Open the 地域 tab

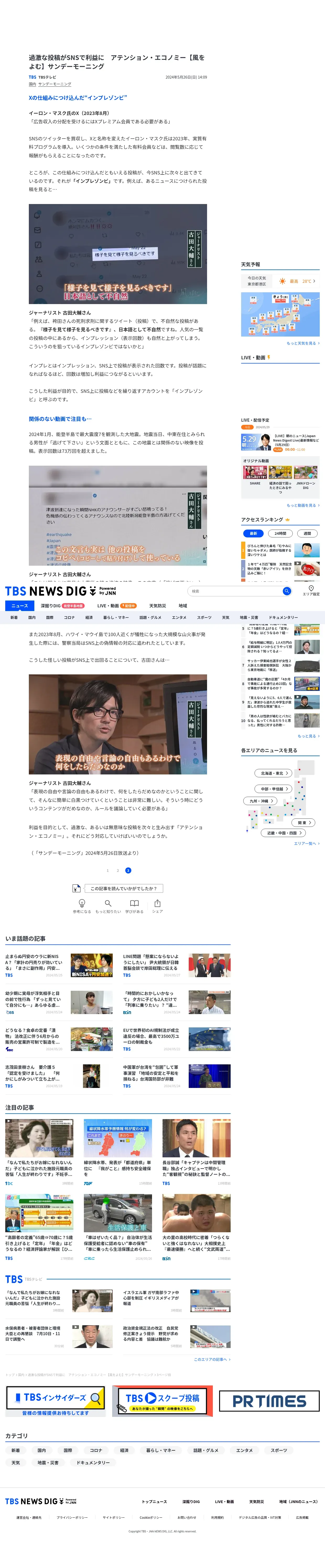click(183, 606)
